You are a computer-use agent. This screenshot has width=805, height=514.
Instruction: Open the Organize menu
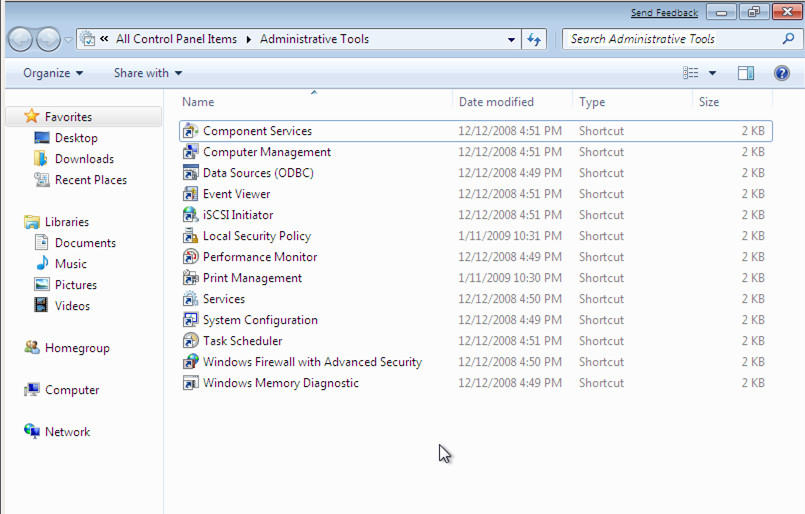point(53,73)
